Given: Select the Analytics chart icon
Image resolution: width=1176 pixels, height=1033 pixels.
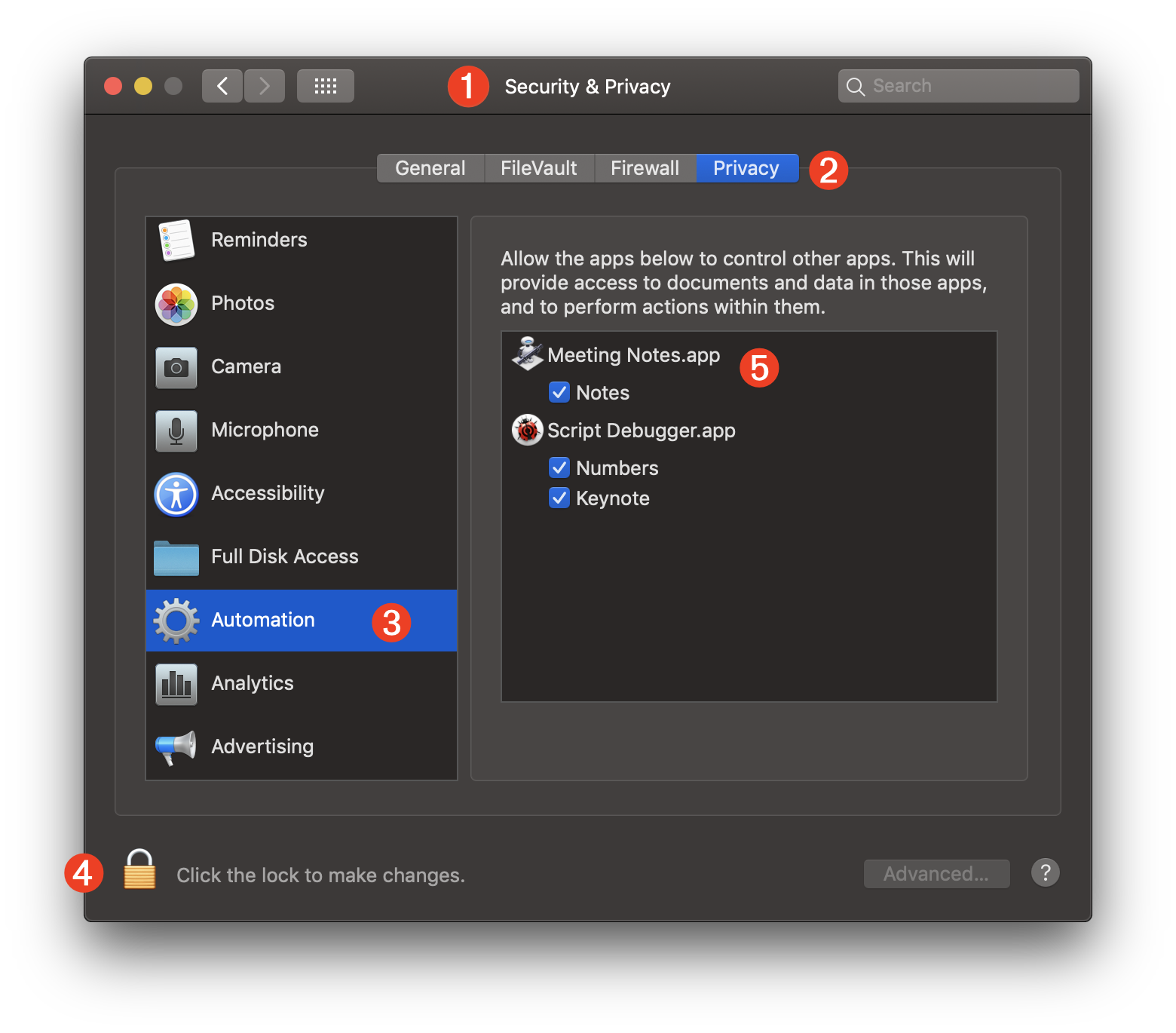Looking at the screenshot, I should tap(175, 683).
